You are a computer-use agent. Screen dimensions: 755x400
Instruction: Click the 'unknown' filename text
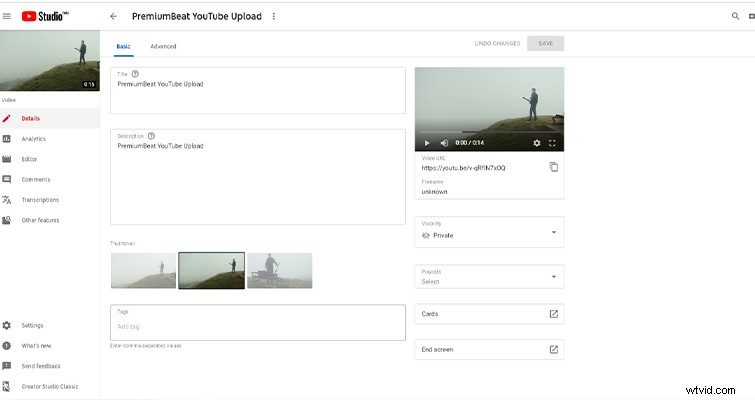(x=434, y=192)
